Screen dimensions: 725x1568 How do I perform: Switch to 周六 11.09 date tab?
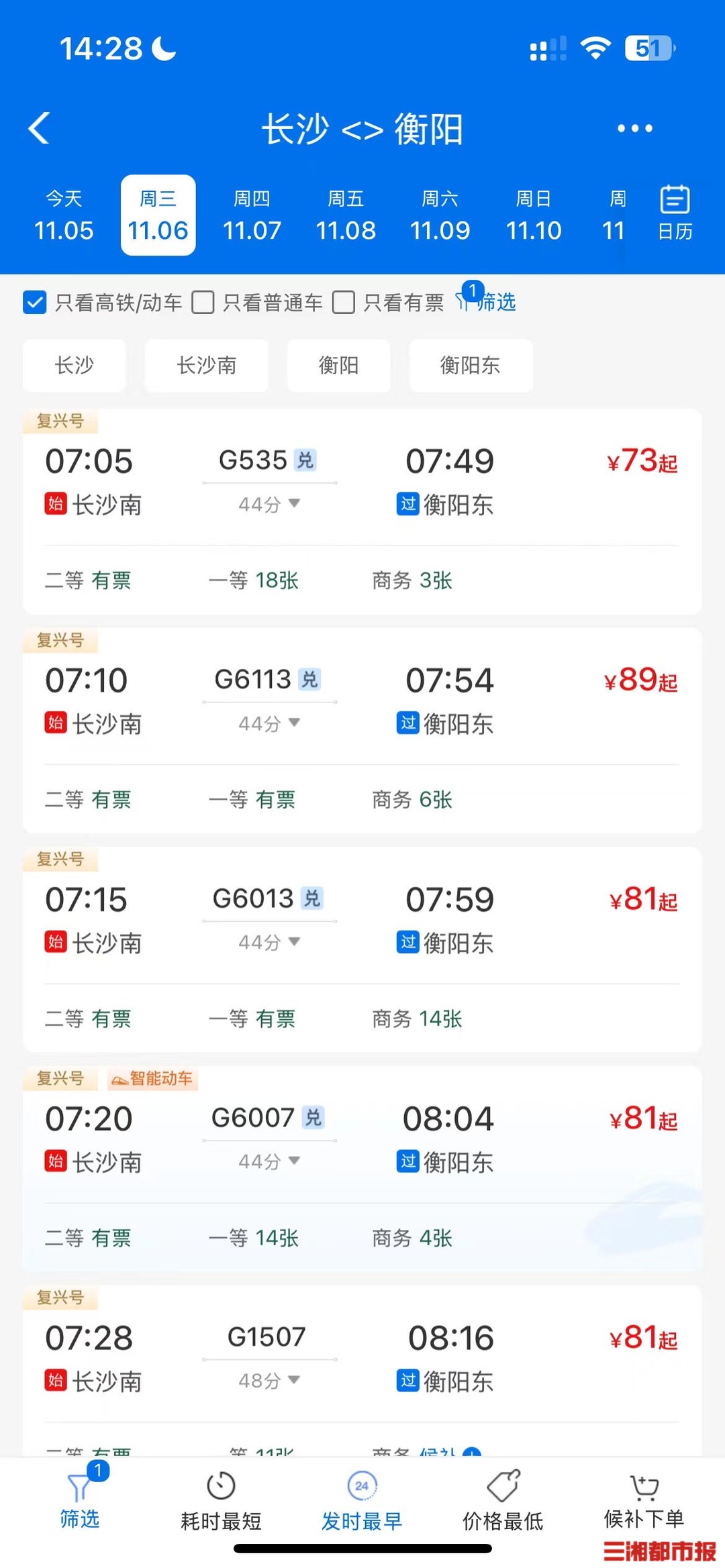[440, 215]
